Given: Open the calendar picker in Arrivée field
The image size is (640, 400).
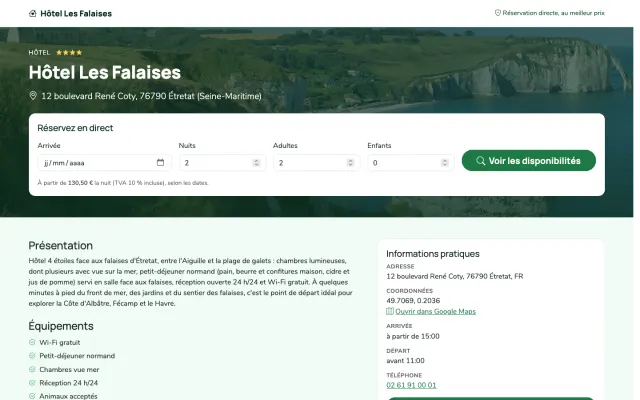Looking at the screenshot, I should pyautogui.click(x=160, y=162).
